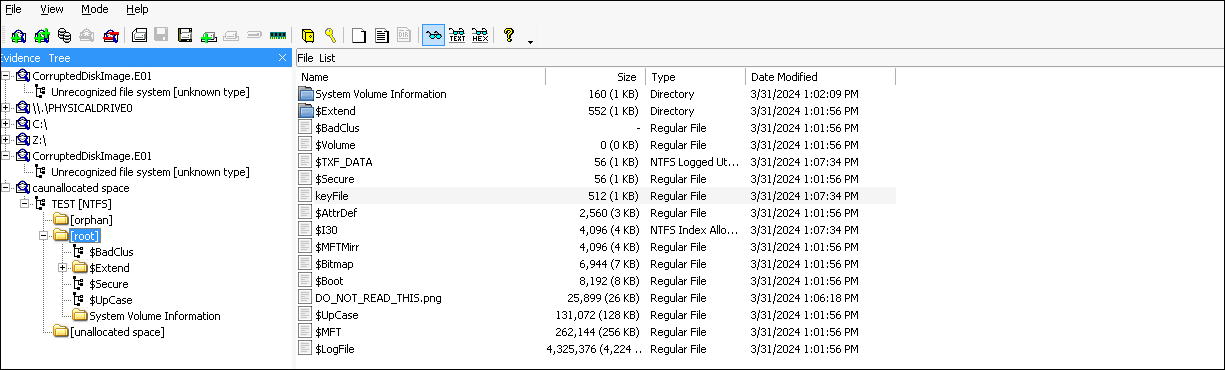Select the [unallocated space] folder
This screenshot has height=370, width=1225.
pyautogui.click(x=117, y=332)
